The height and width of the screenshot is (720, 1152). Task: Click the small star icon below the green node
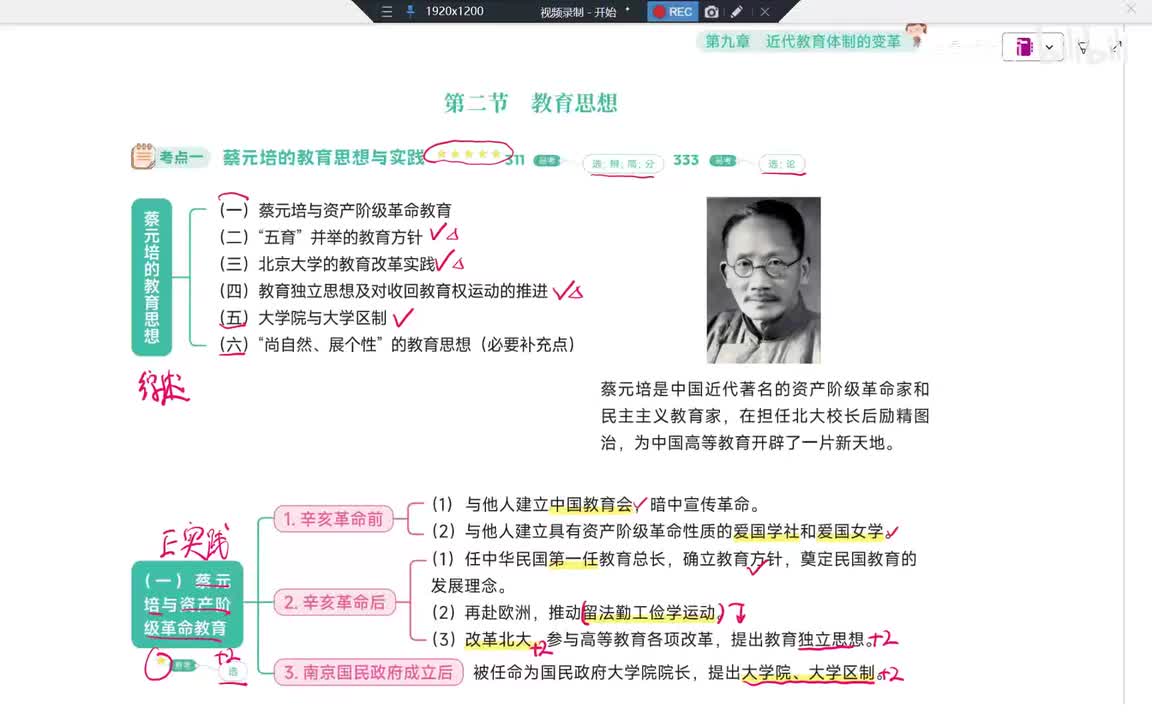point(160,661)
